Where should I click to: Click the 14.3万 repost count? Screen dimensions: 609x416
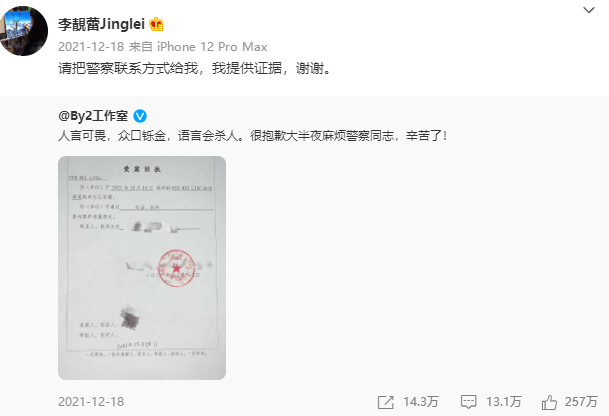pos(421,402)
